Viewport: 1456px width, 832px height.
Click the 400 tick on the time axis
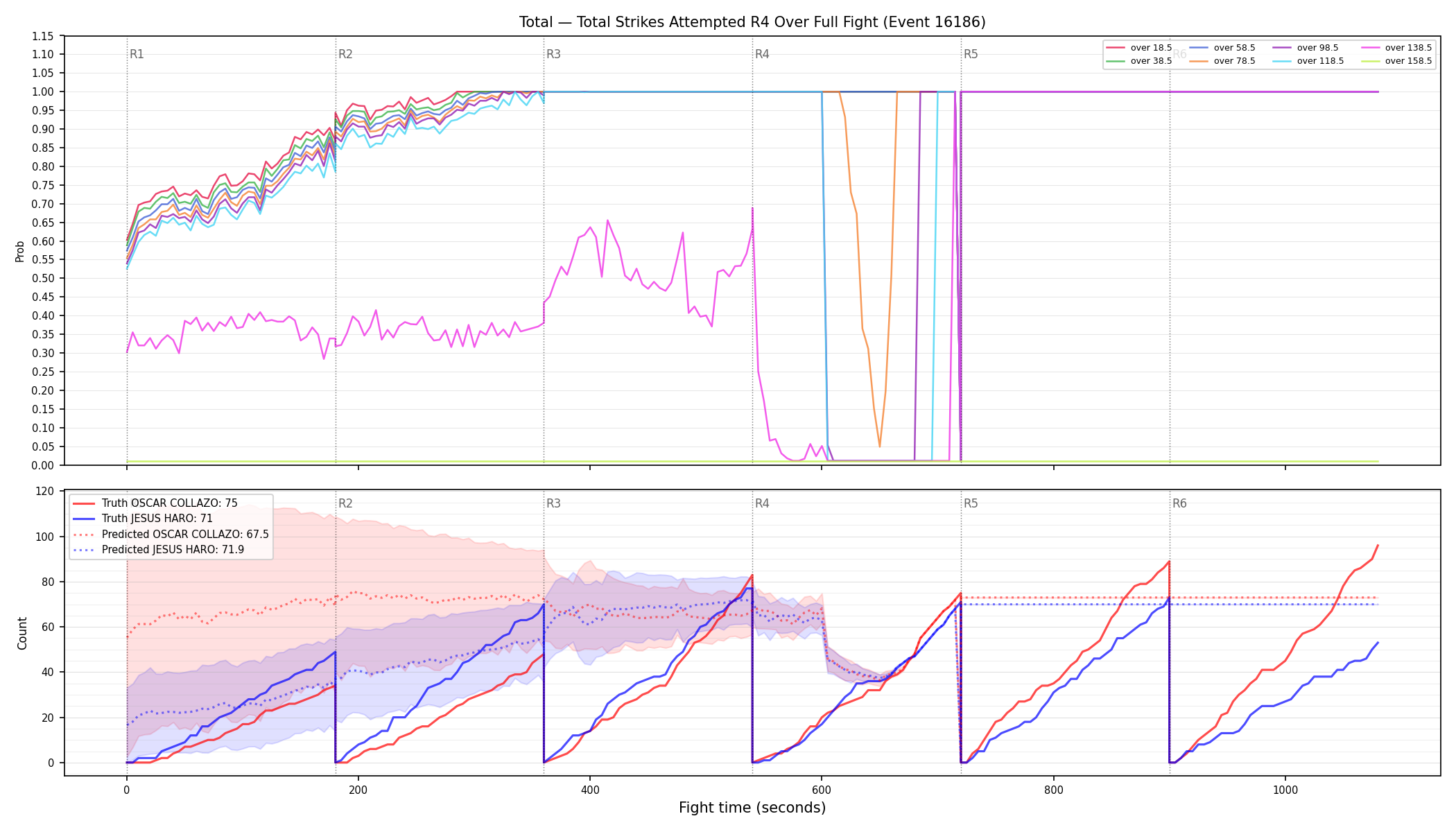(590, 790)
